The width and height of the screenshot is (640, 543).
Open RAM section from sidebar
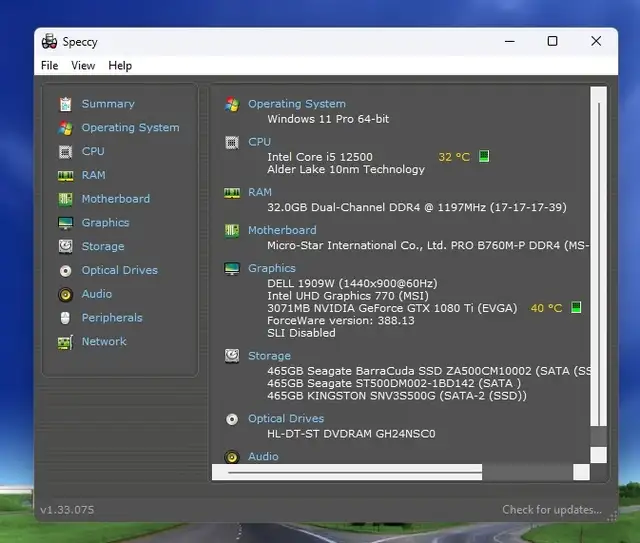pyautogui.click(x=93, y=175)
